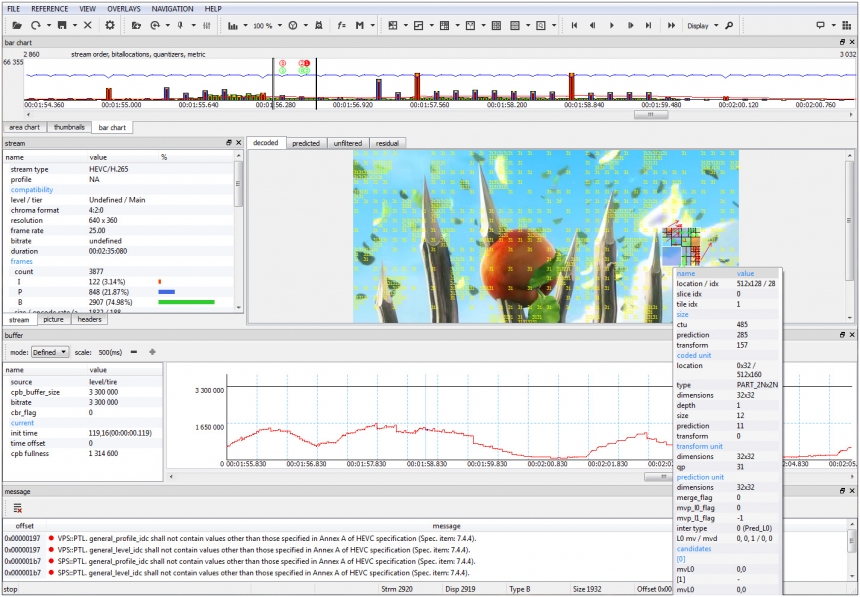Open settings gear icon

pyautogui.click(x=110, y=25)
